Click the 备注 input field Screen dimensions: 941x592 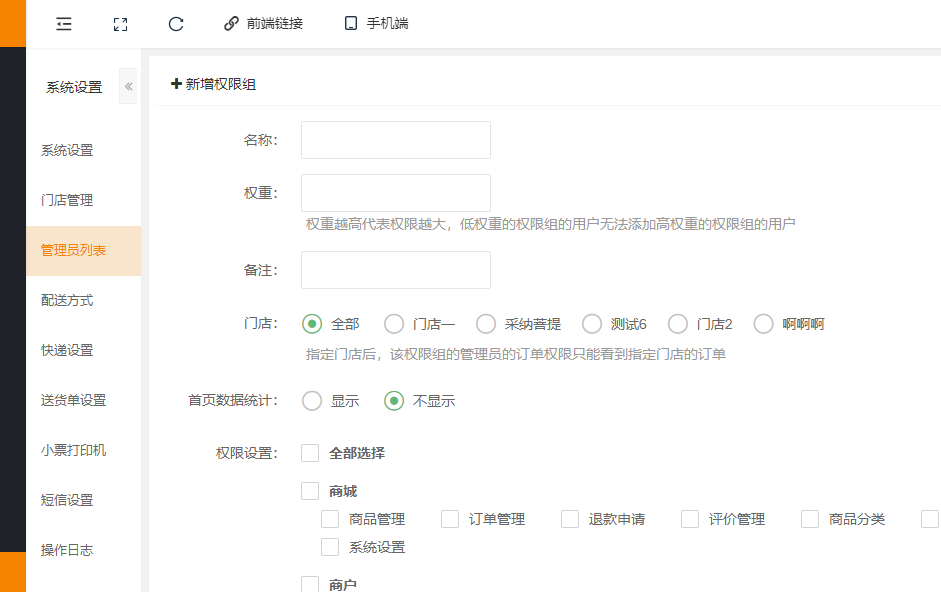(x=395, y=270)
